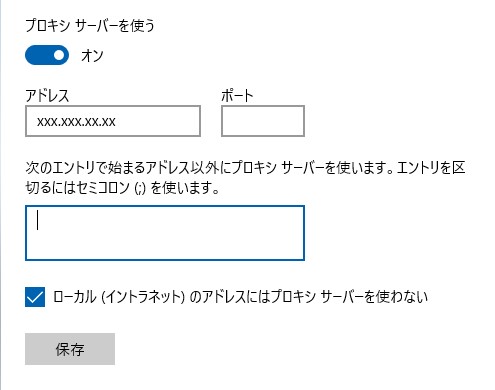This screenshot has height=390, width=495.
Task: Click the ポート label text
Action: click(237, 96)
